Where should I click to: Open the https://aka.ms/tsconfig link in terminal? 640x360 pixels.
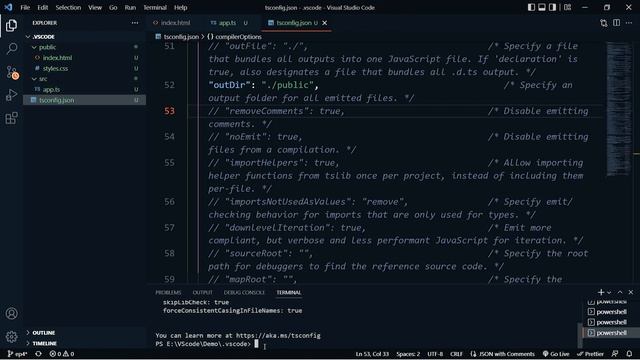click(278, 336)
